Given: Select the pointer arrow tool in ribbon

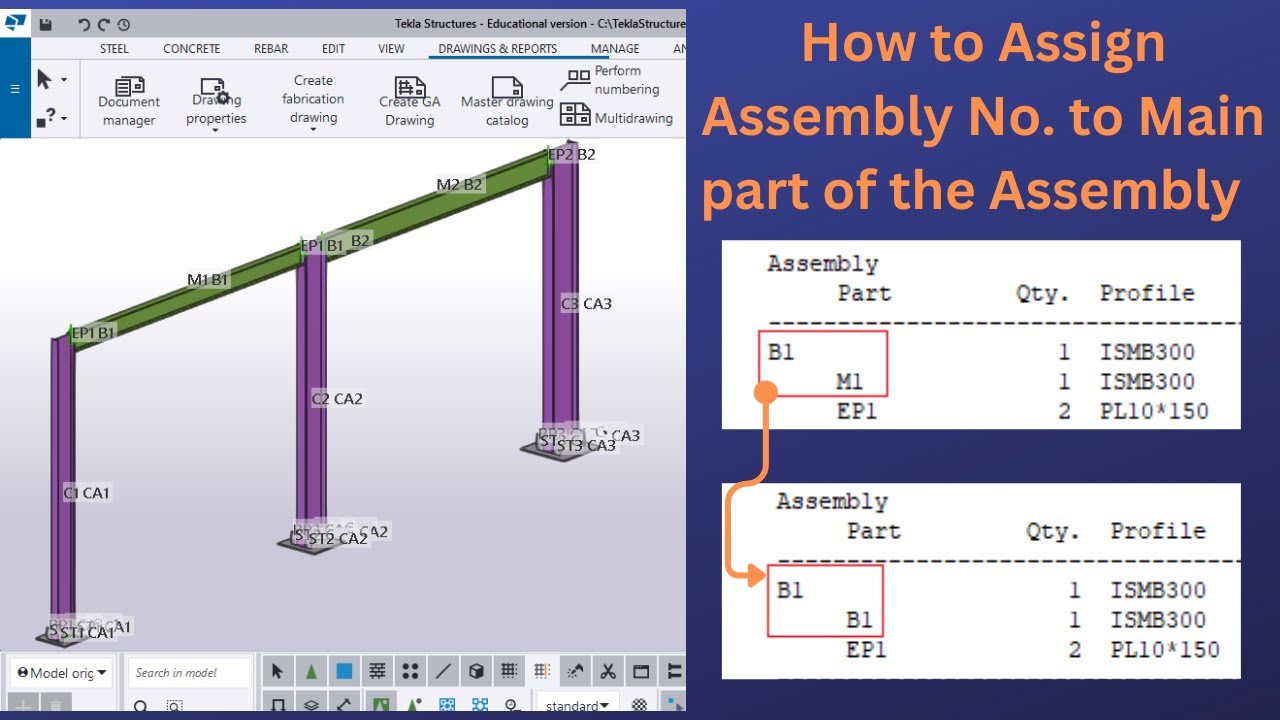Looking at the screenshot, I should [45, 80].
